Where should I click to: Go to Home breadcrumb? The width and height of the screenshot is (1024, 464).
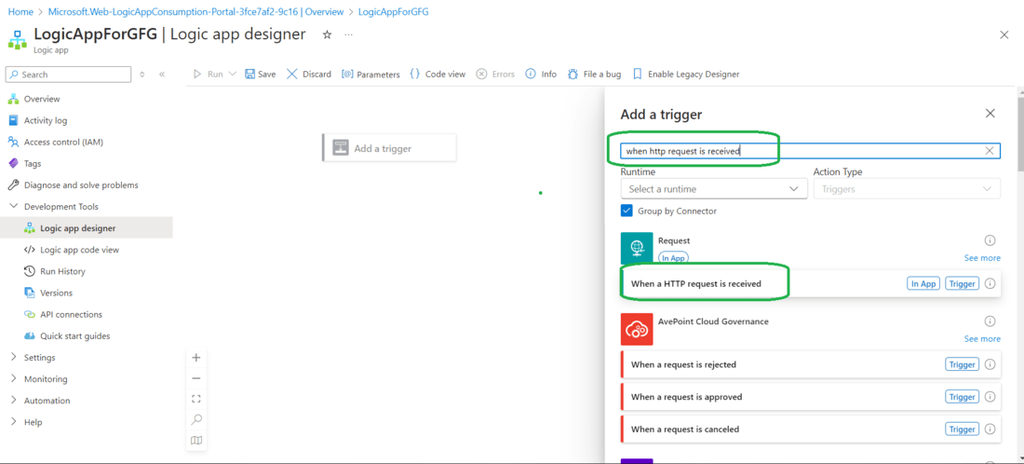[20, 12]
